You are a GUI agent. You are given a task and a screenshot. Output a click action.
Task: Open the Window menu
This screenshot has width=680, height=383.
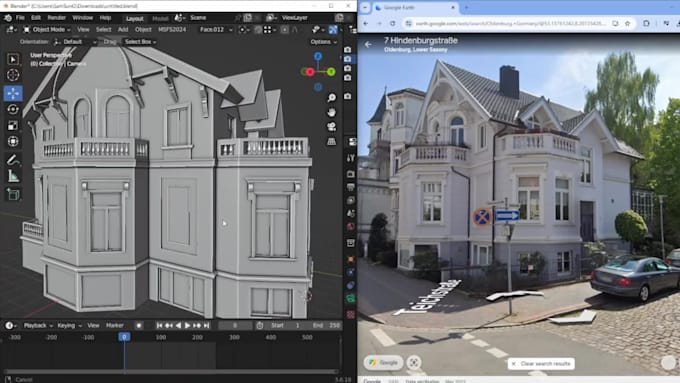(82, 18)
